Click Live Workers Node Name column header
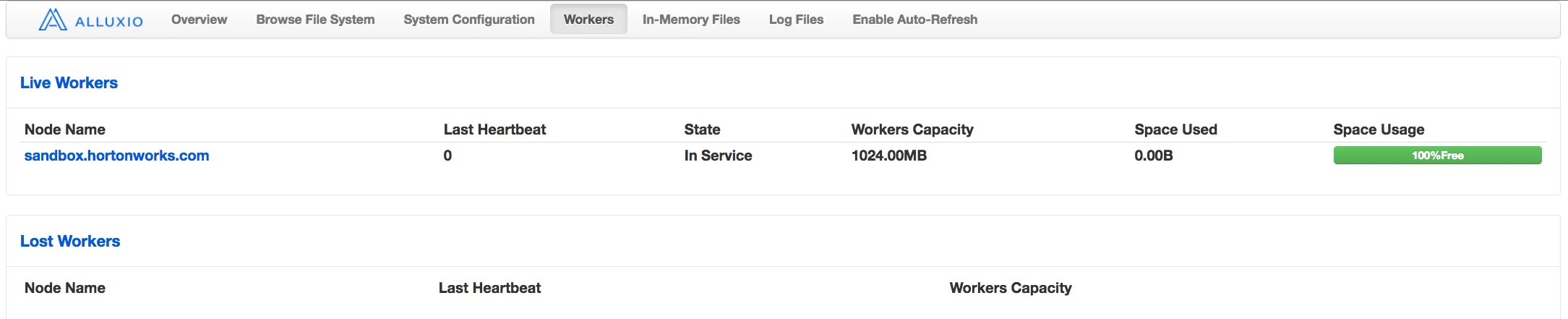Viewport: 1568px width, 319px height. [x=65, y=129]
